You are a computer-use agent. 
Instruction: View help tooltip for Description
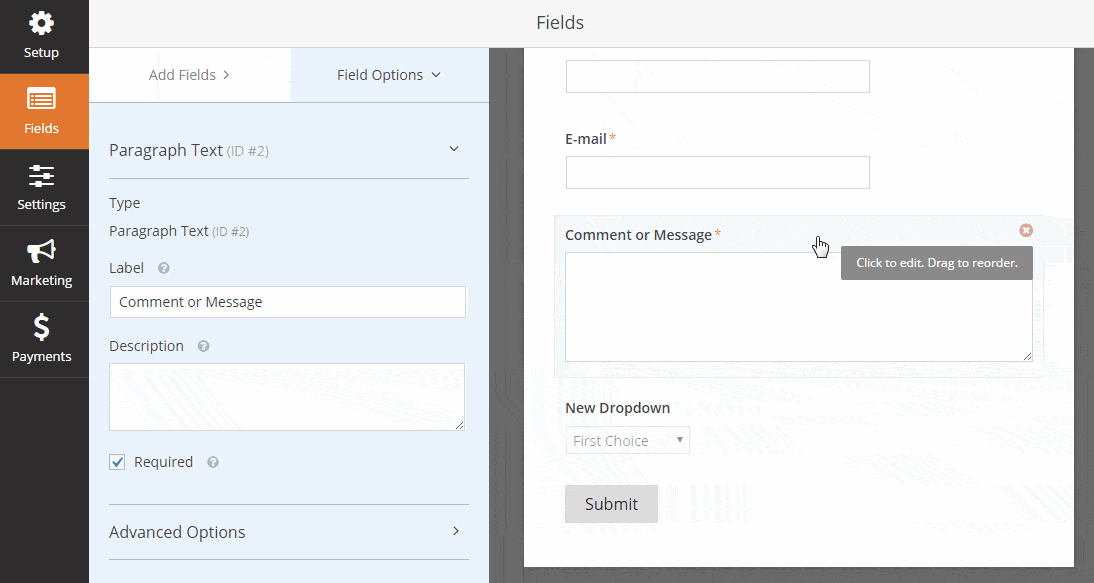pos(204,345)
